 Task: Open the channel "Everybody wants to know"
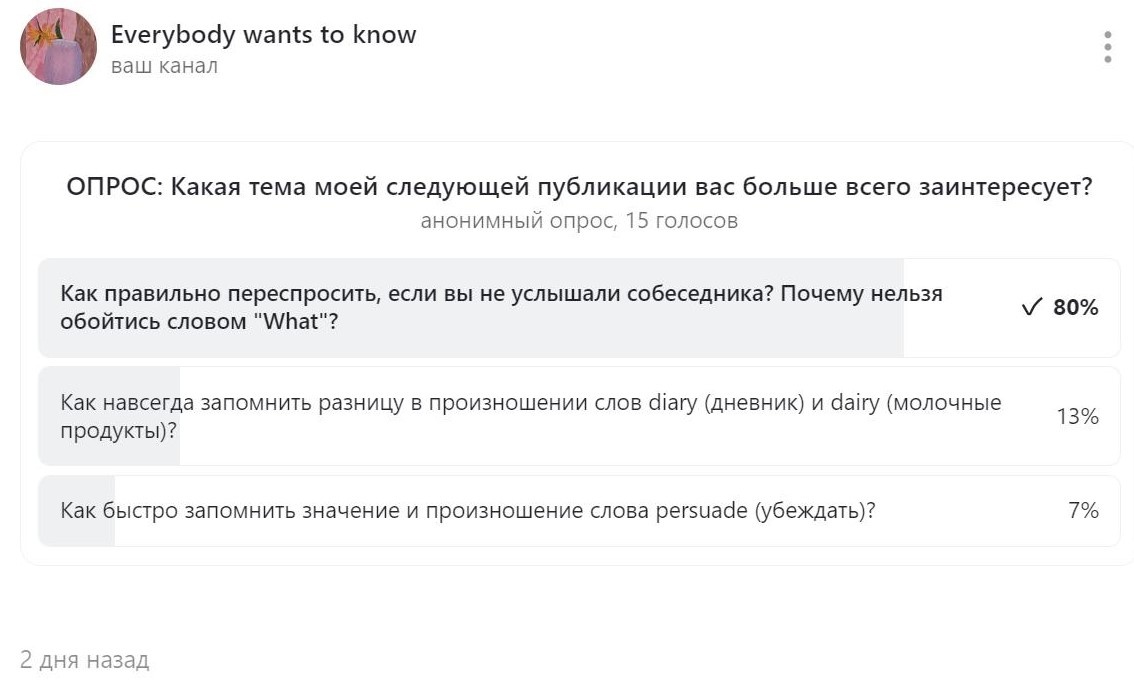[x=264, y=33]
